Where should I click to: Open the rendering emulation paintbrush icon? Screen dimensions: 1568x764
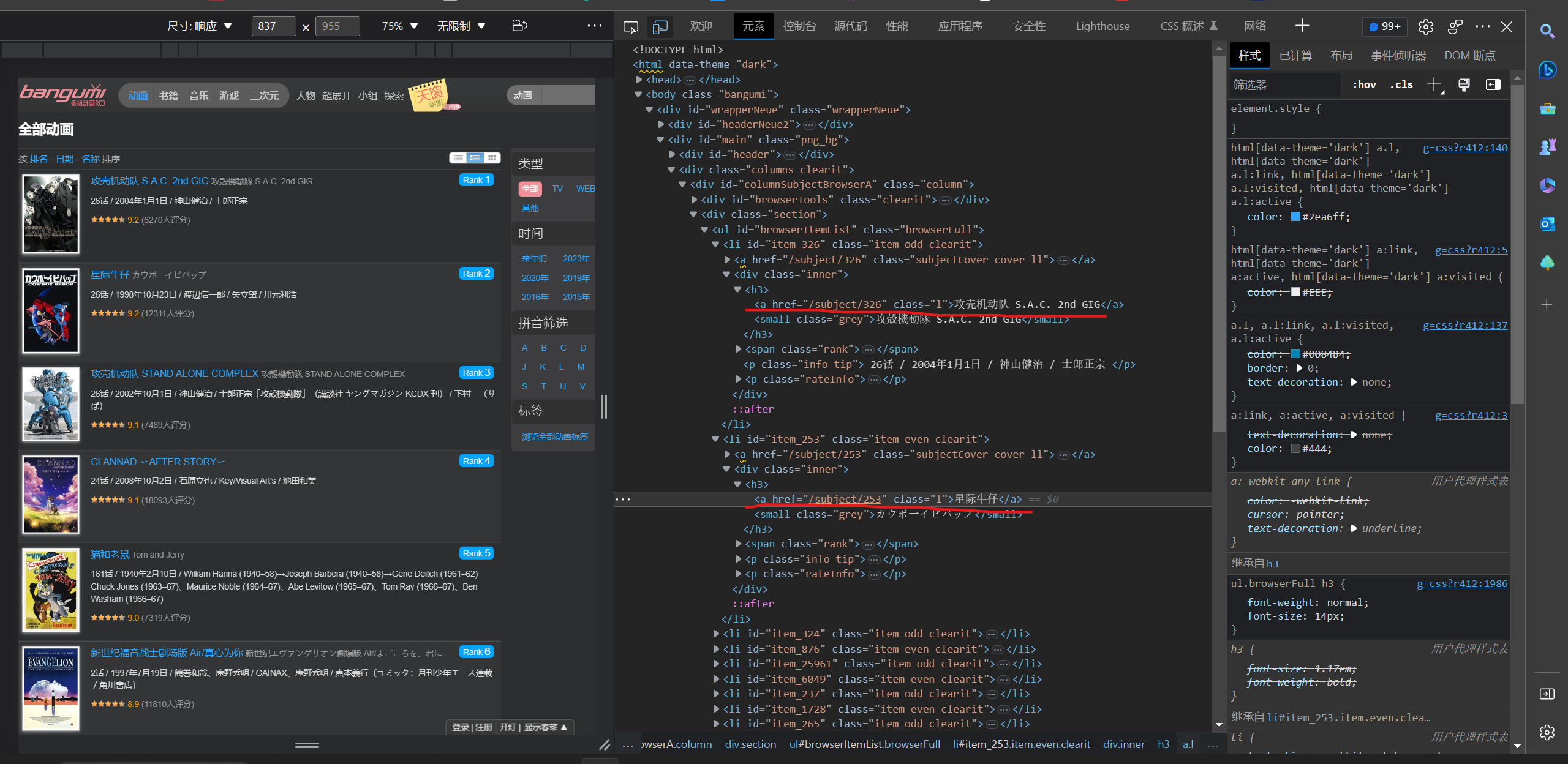pos(1464,85)
